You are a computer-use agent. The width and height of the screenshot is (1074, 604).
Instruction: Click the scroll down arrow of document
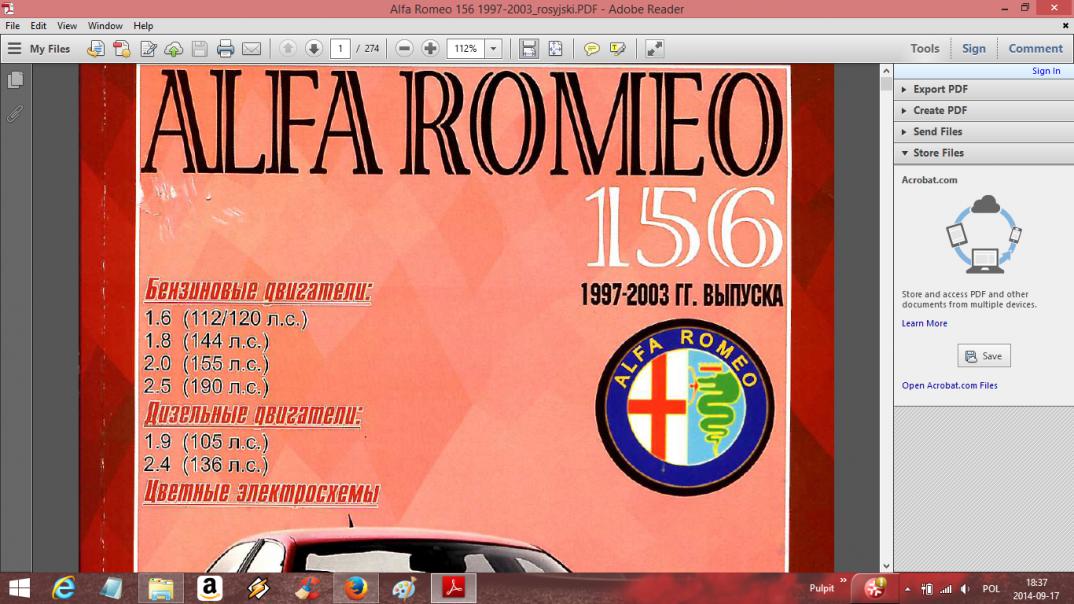pyautogui.click(x=886, y=566)
